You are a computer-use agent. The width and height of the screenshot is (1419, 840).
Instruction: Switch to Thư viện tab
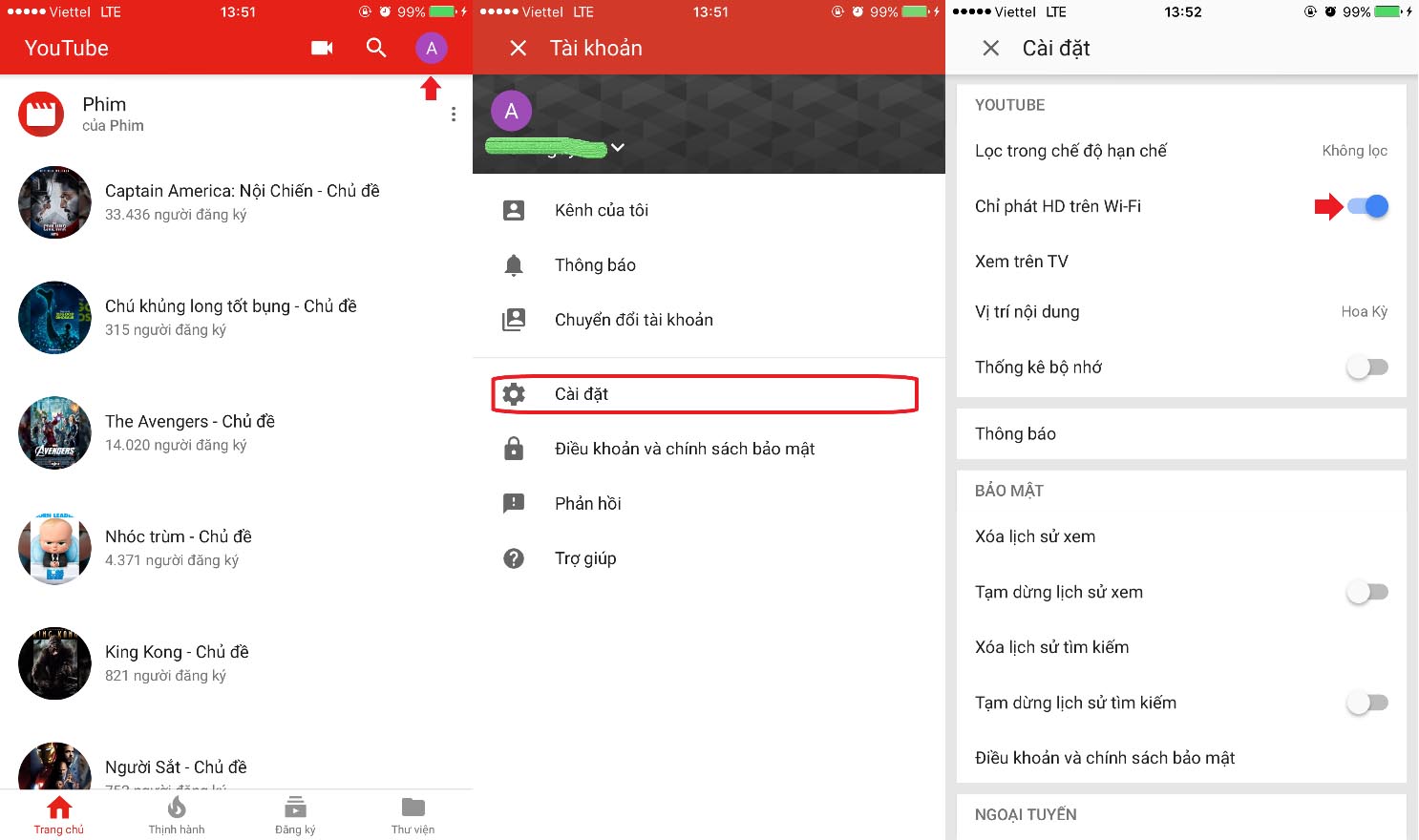413,815
